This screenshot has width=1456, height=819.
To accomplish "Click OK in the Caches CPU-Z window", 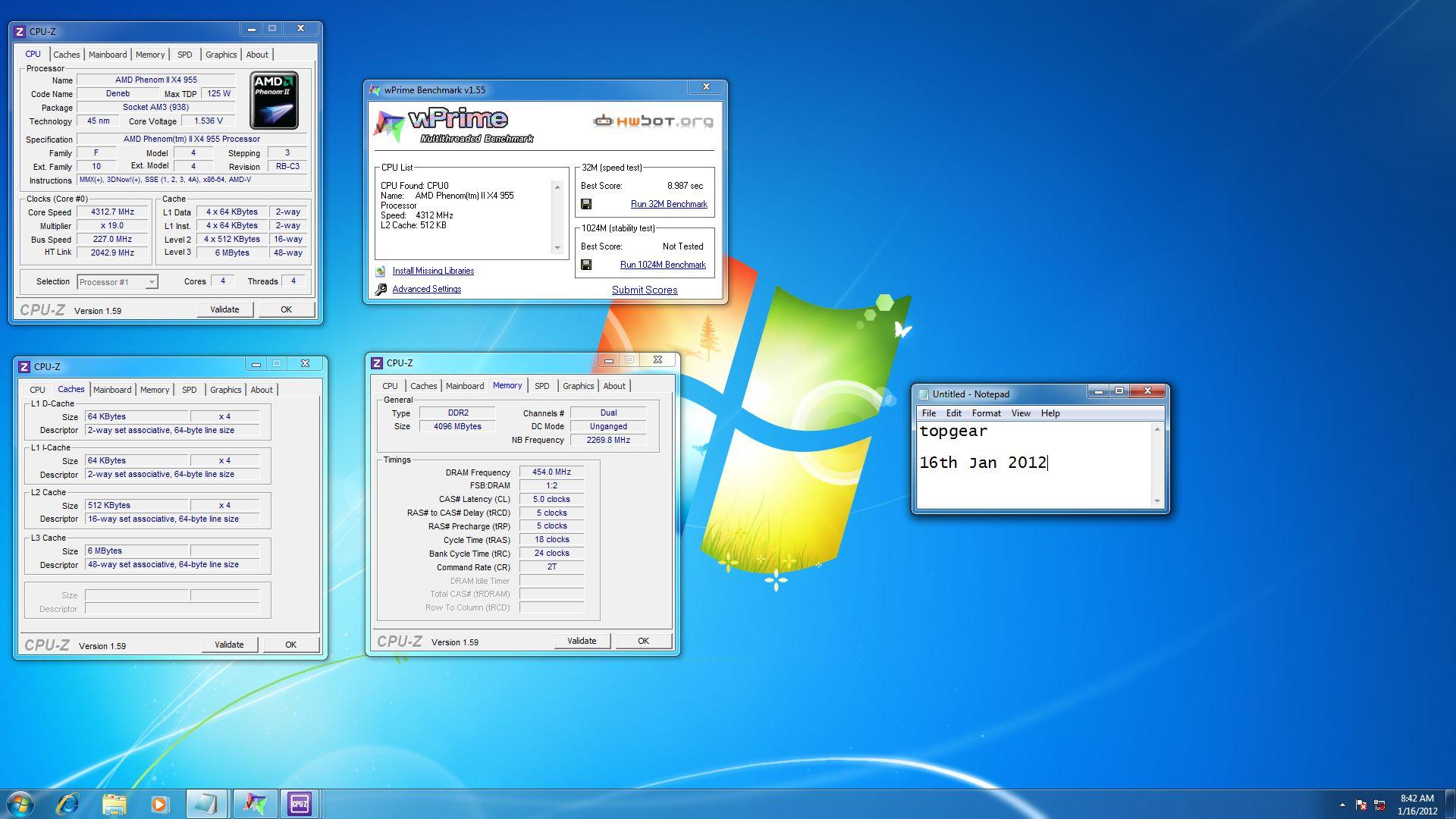I will pyautogui.click(x=290, y=645).
